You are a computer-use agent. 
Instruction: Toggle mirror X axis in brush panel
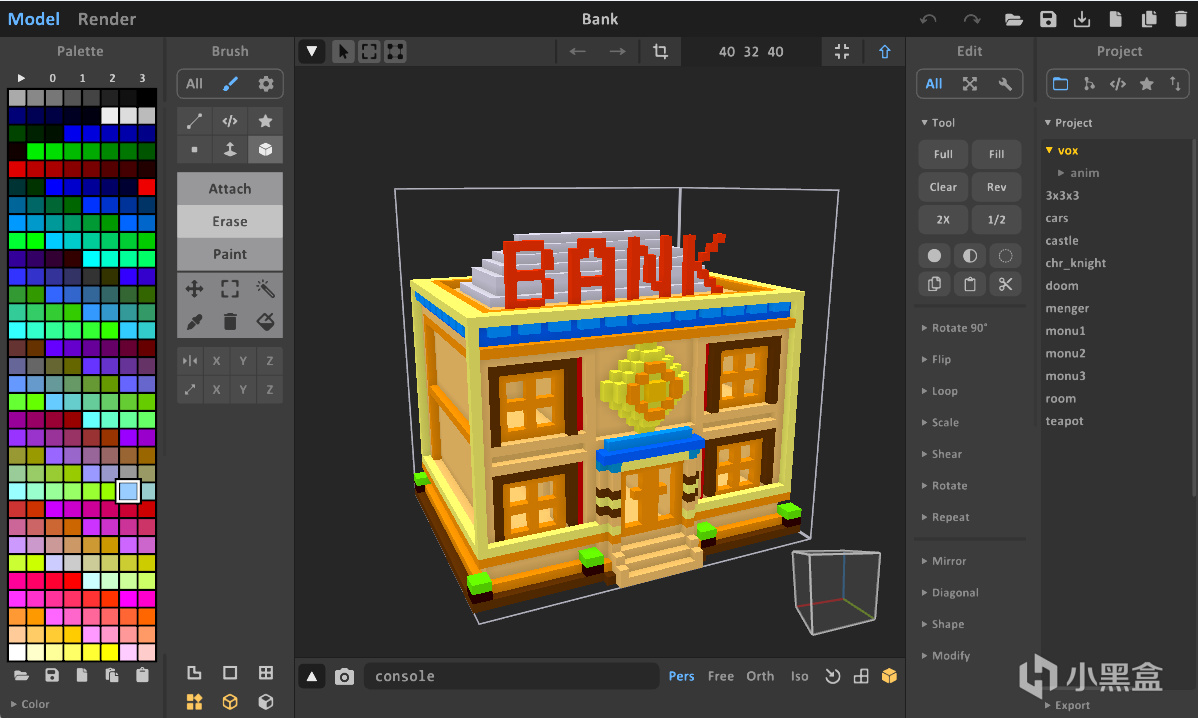[216, 361]
